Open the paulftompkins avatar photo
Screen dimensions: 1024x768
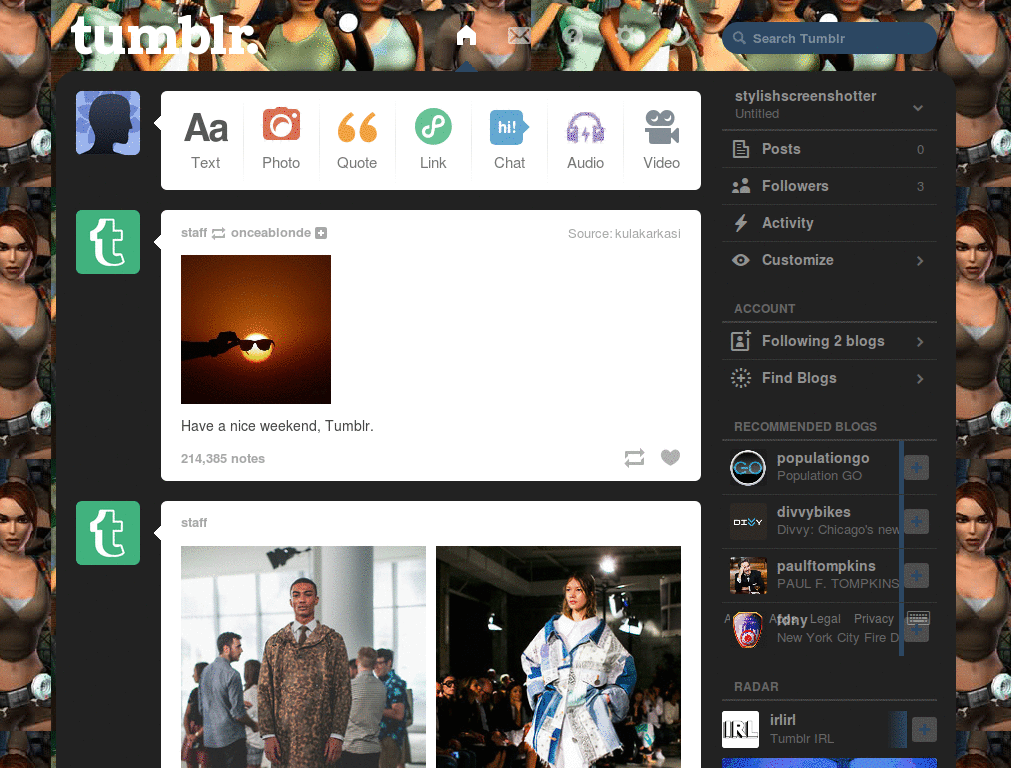[748, 575]
